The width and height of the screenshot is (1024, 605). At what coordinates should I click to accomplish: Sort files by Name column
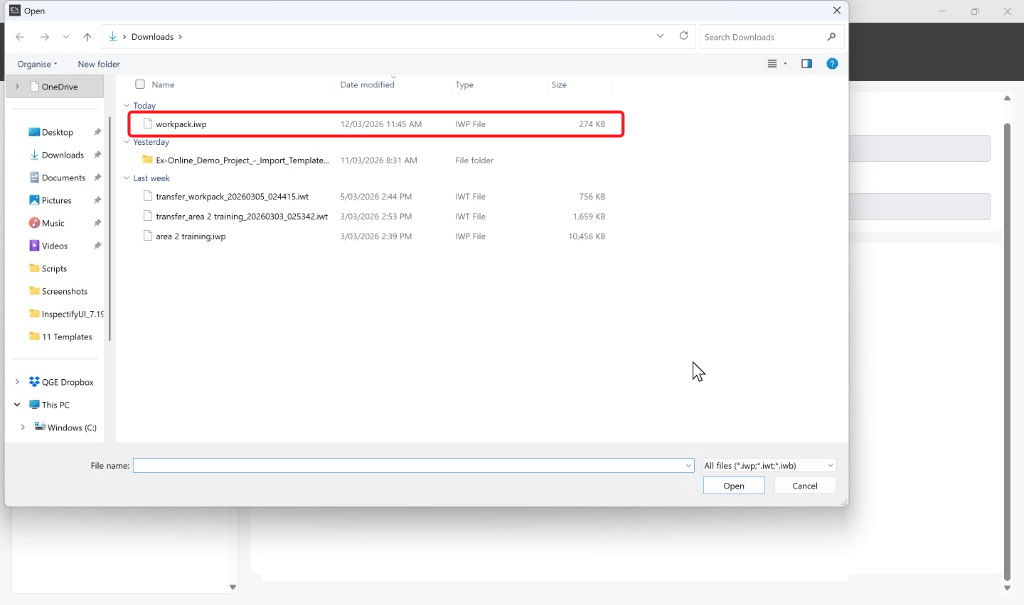(x=163, y=84)
